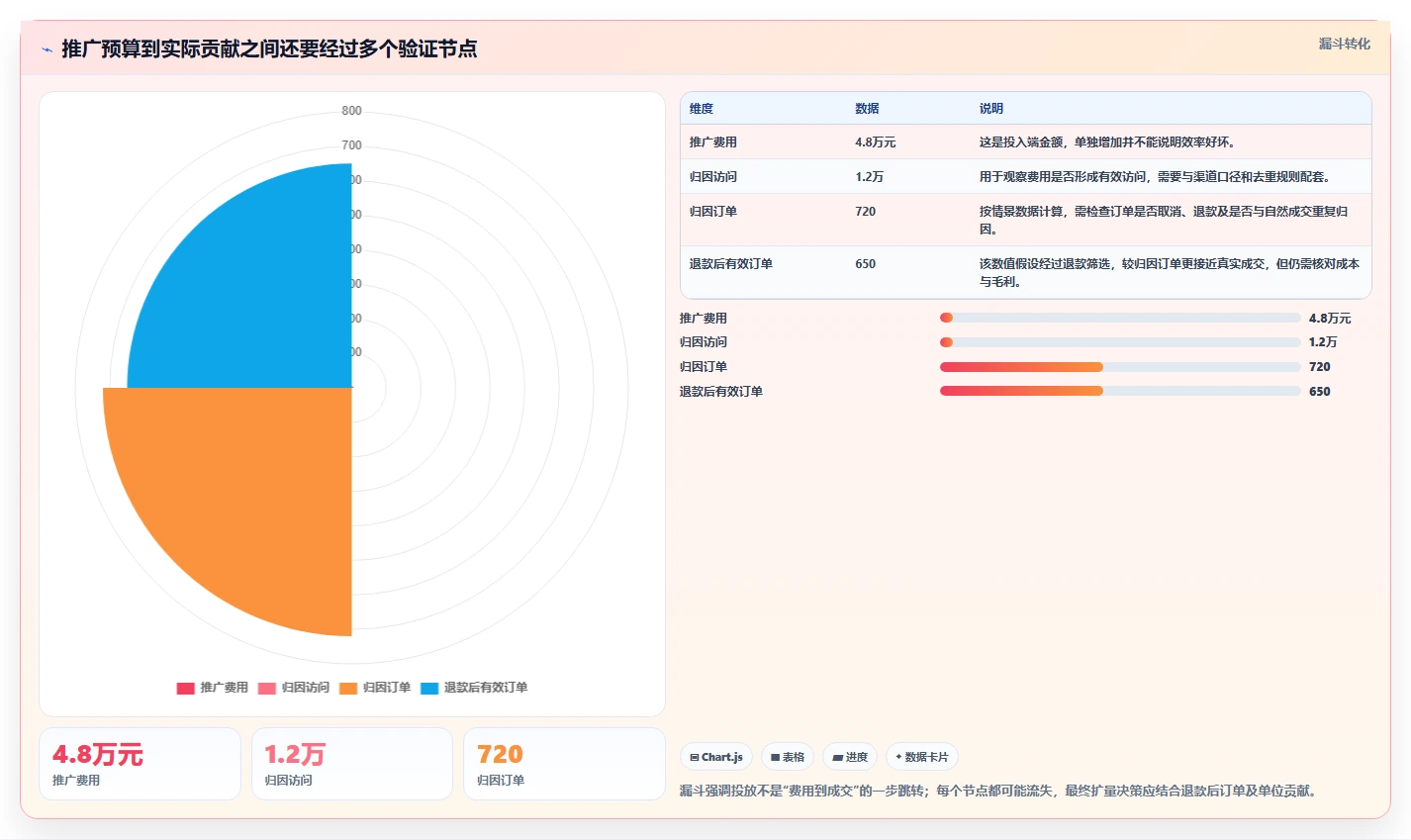Open the 1.2万 归因访问 metric card
This screenshot has height=840, width=1411.
click(x=352, y=764)
